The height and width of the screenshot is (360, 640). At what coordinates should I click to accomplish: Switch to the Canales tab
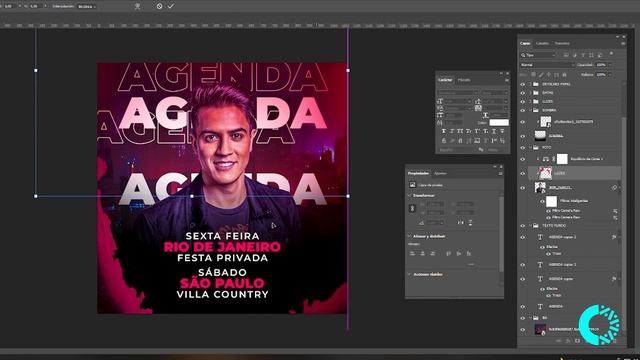(x=542, y=43)
